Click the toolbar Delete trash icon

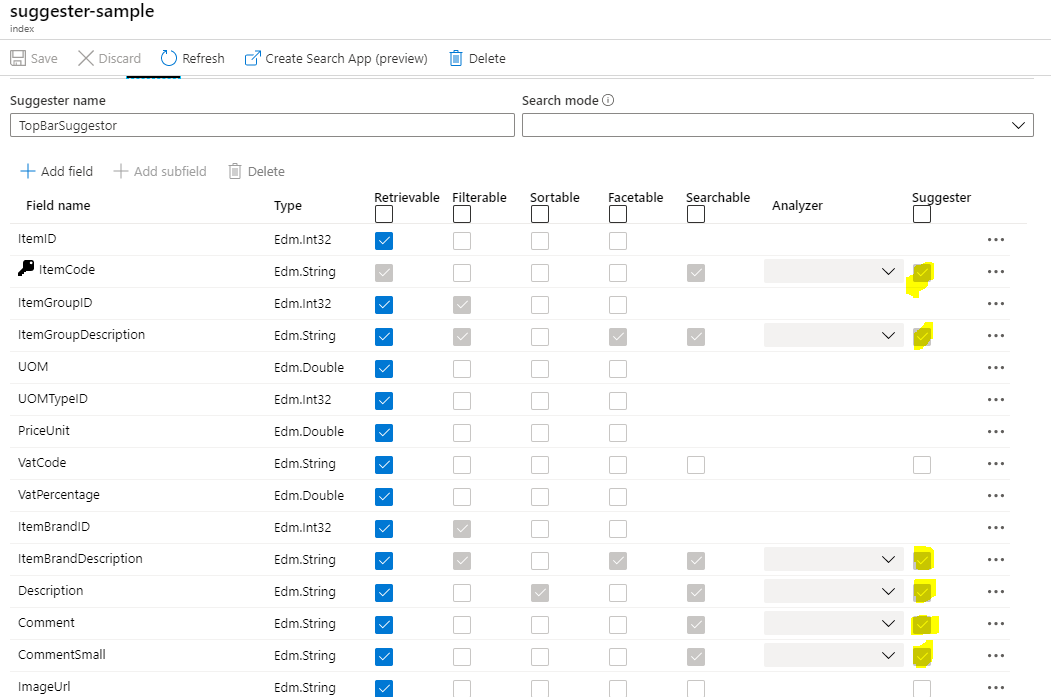click(456, 58)
